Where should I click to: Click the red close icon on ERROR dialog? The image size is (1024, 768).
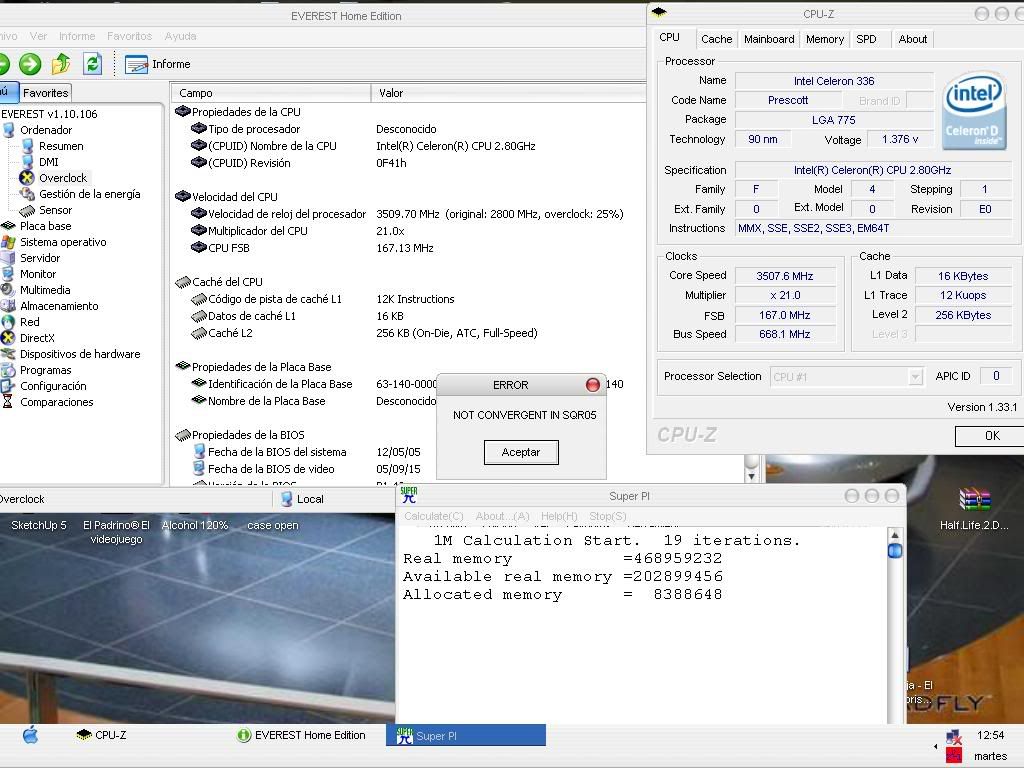pyautogui.click(x=592, y=385)
